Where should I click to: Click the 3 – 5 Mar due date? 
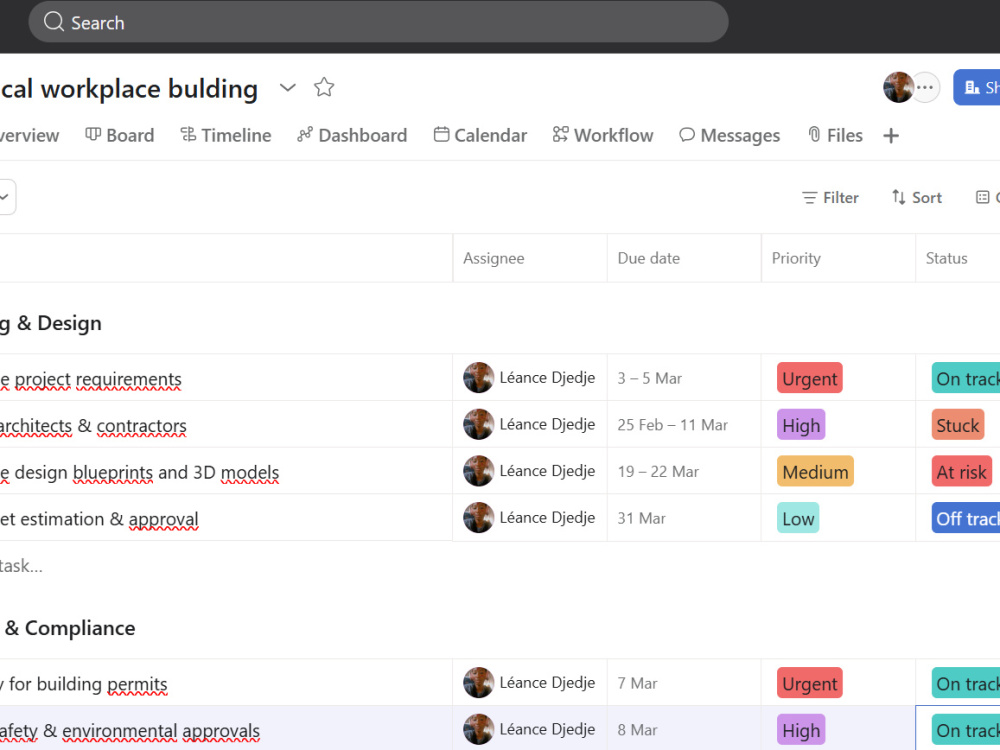(x=649, y=378)
